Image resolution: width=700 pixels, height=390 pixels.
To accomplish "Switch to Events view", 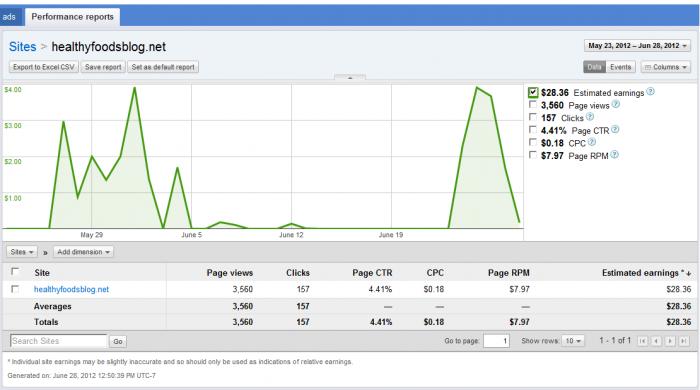I will click(621, 67).
